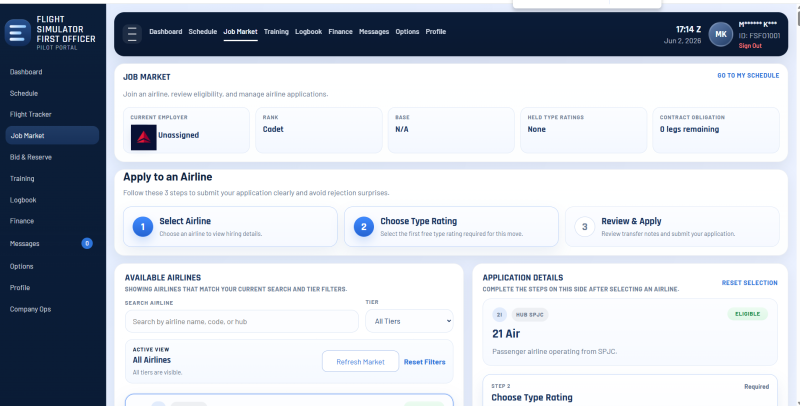This screenshot has height=406, width=800.
Task: Click the Select Airline step card
Action: click(230, 226)
